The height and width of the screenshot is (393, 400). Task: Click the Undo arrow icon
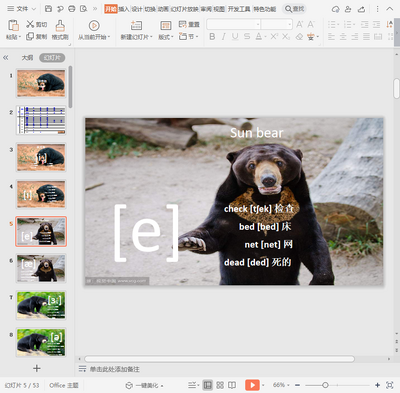(x=60, y=9)
